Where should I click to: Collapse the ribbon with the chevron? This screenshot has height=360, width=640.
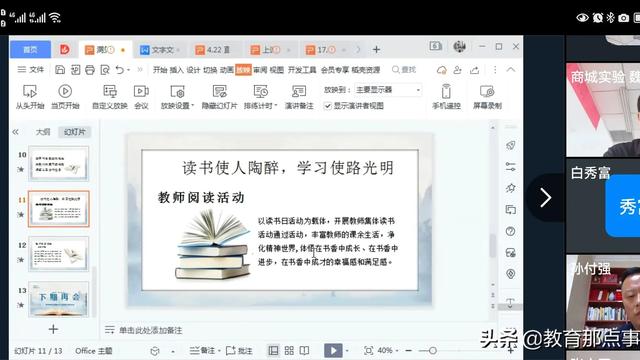(511, 70)
